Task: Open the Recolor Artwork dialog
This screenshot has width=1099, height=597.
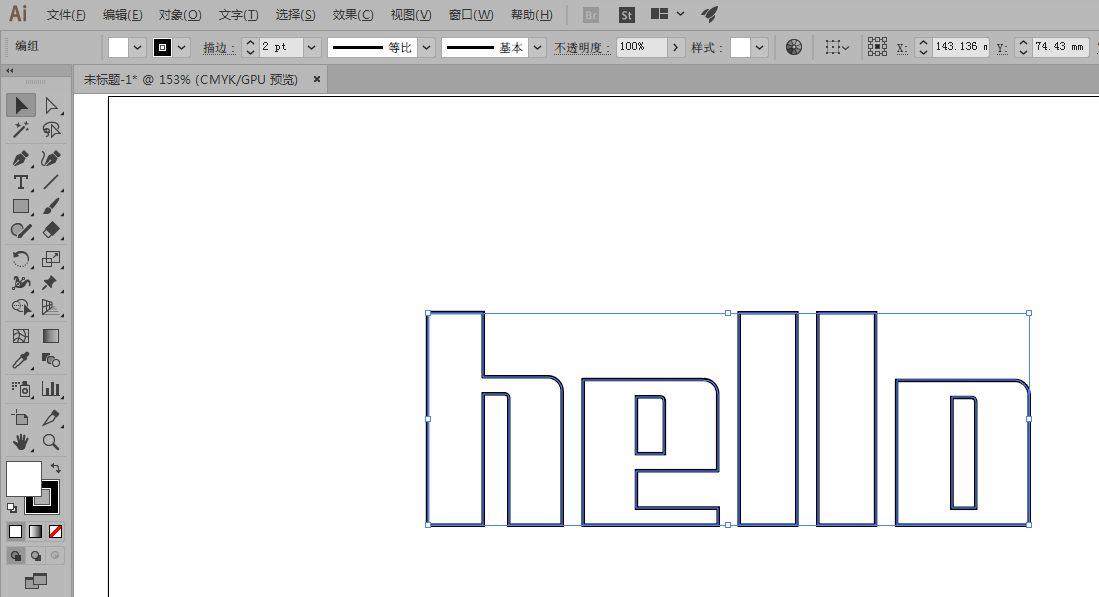Action: coord(793,47)
